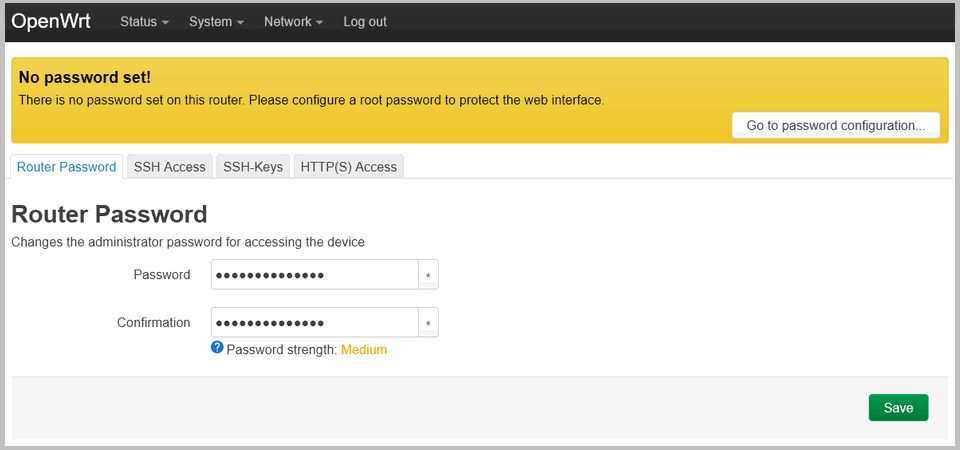Screen dimensions: 960x450
Task: Open the Status dropdown menu
Action: point(144,22)
